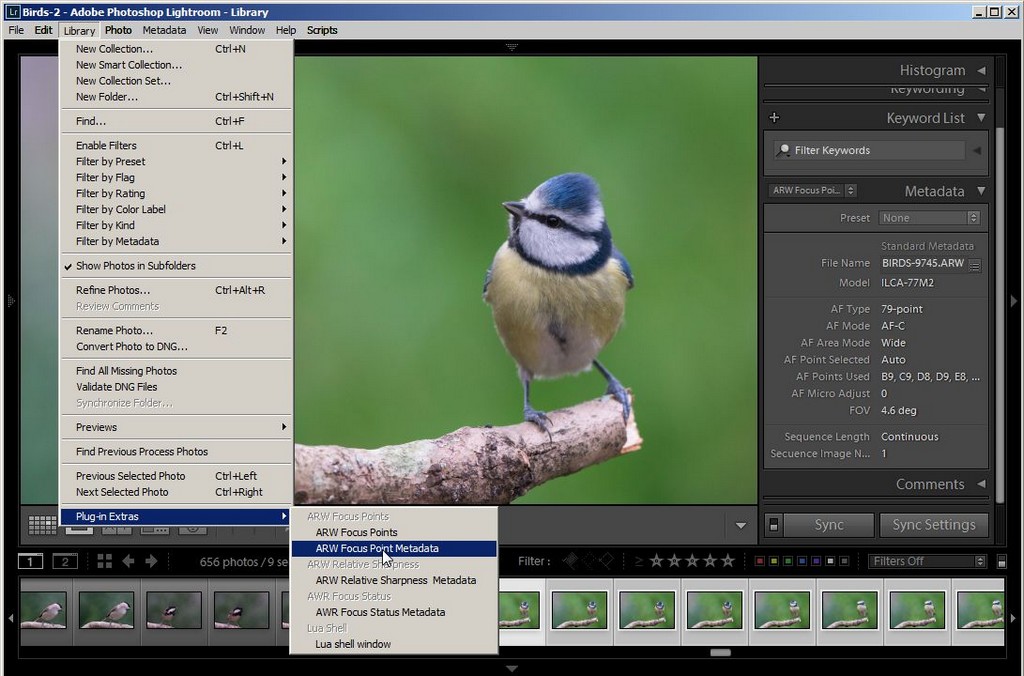
Task: Select the main window 1 display icon
Action: coord(31,561)
